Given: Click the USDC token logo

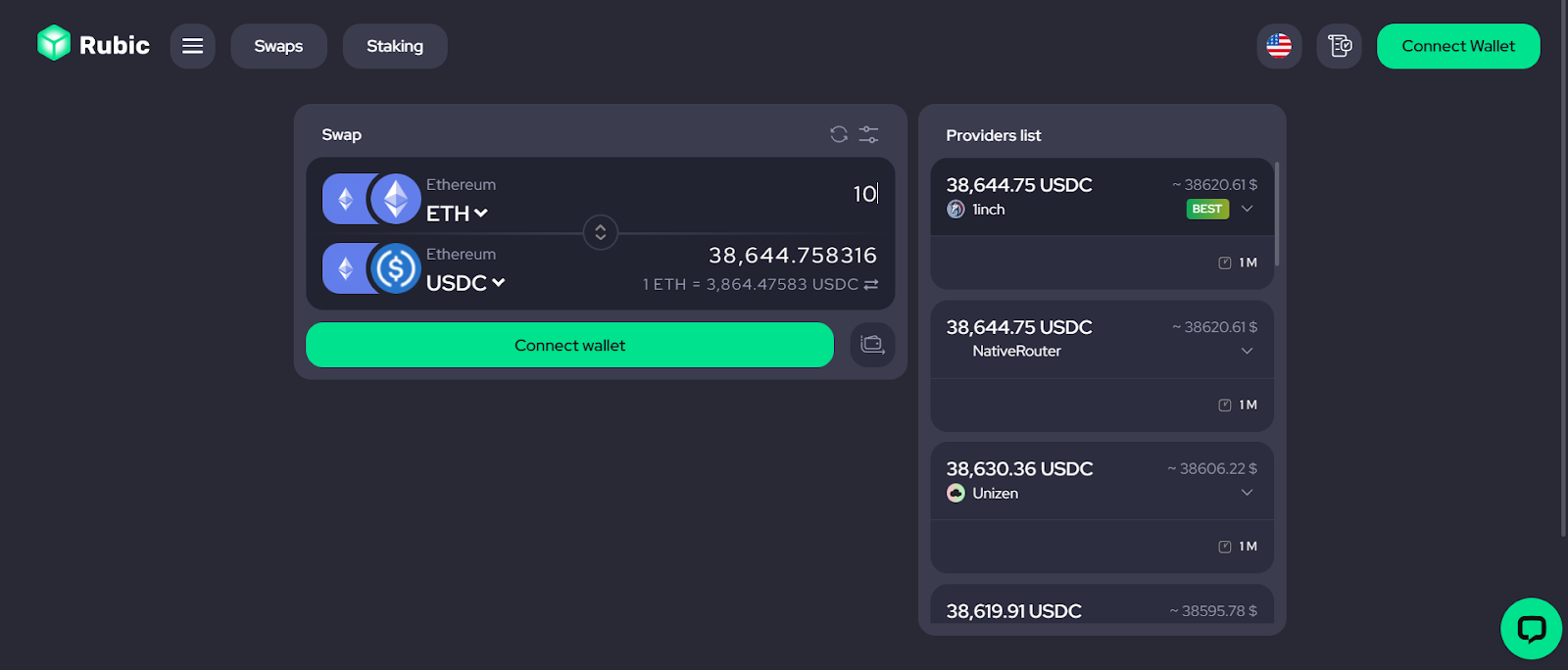Looking at the screenshot, I should point(396,268).
